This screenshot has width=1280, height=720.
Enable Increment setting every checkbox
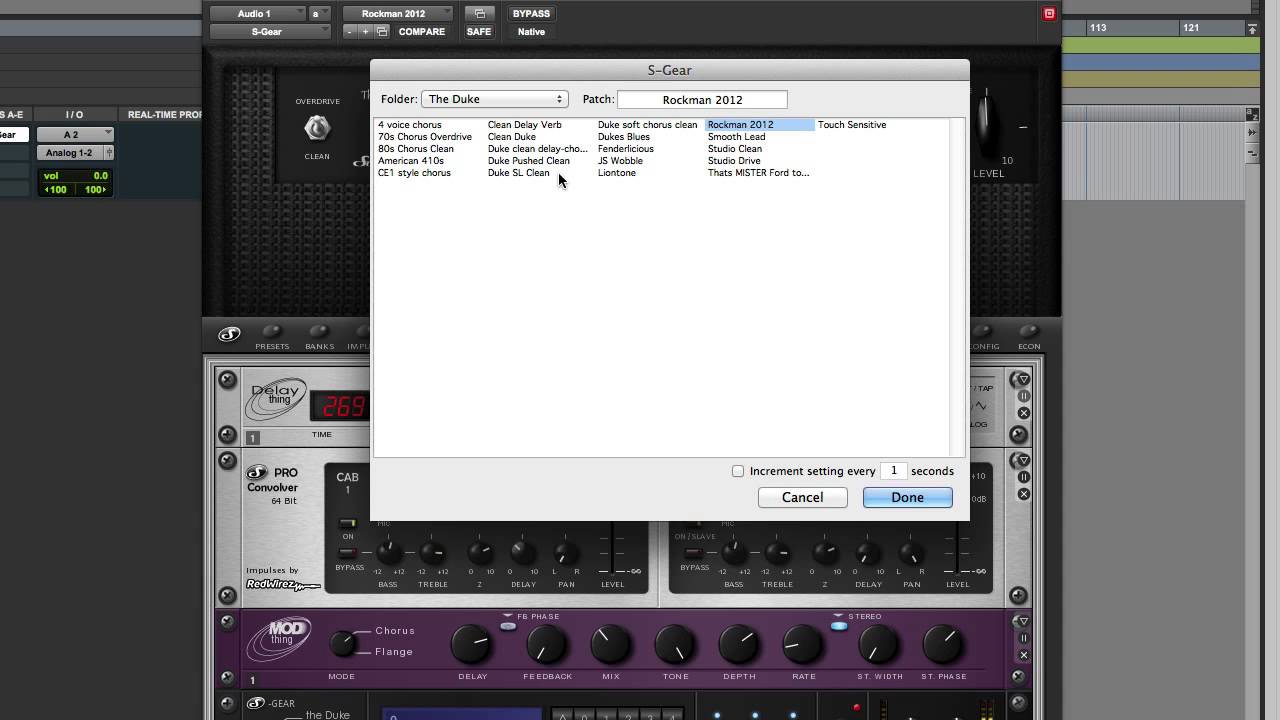tap(738, 471)
